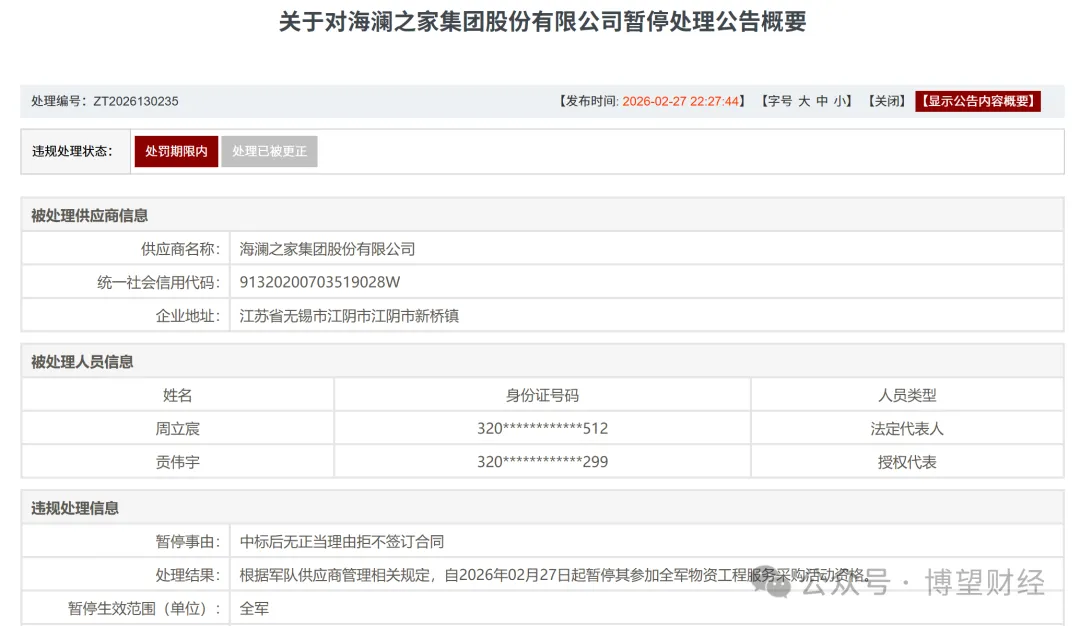Click the 人员类型 column header

click(907, 395)
